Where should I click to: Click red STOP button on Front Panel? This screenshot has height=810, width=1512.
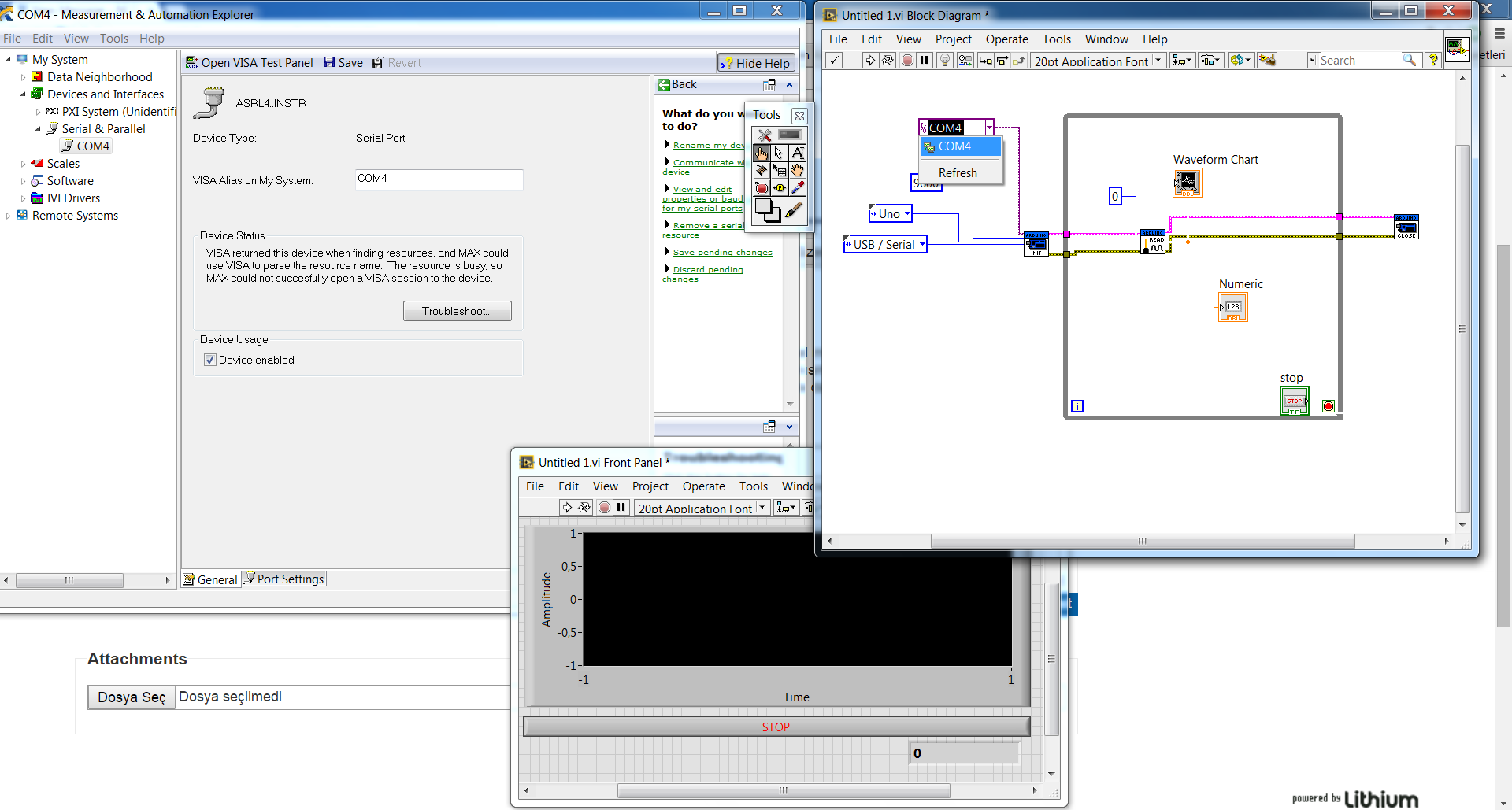776,727
